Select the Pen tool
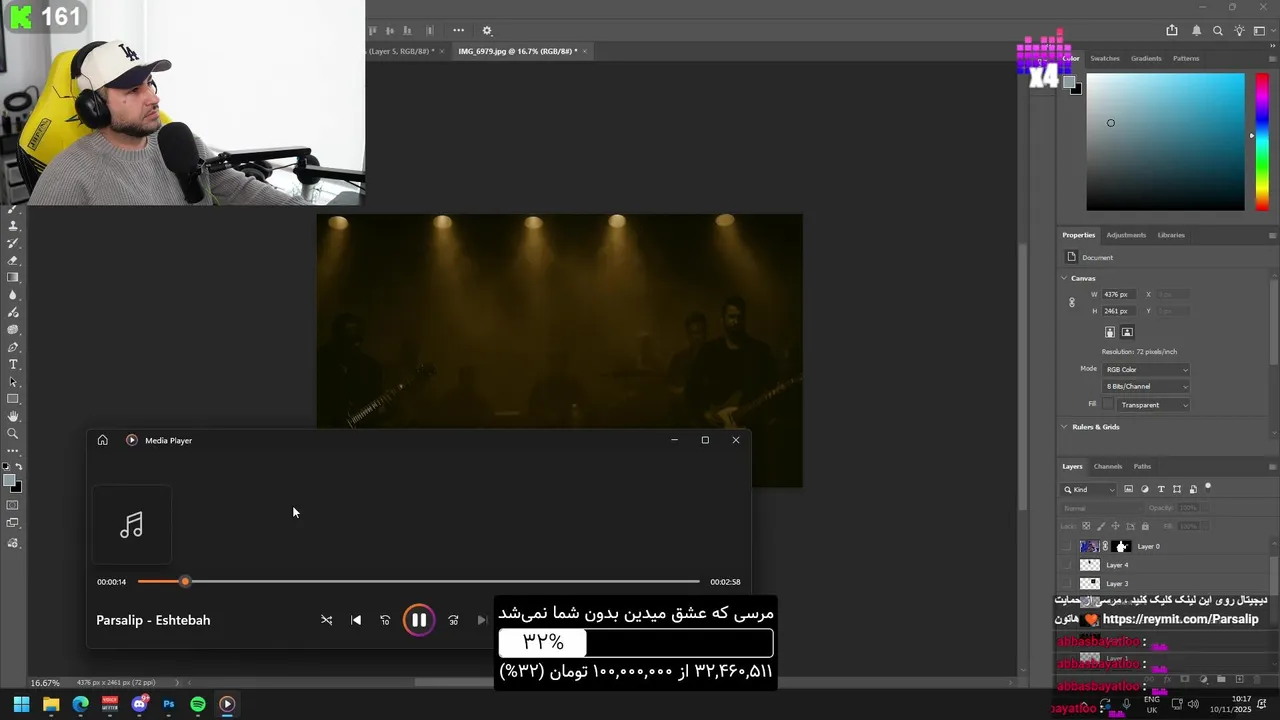Viewport: 1280px width, 720px height. click(13, 347)
